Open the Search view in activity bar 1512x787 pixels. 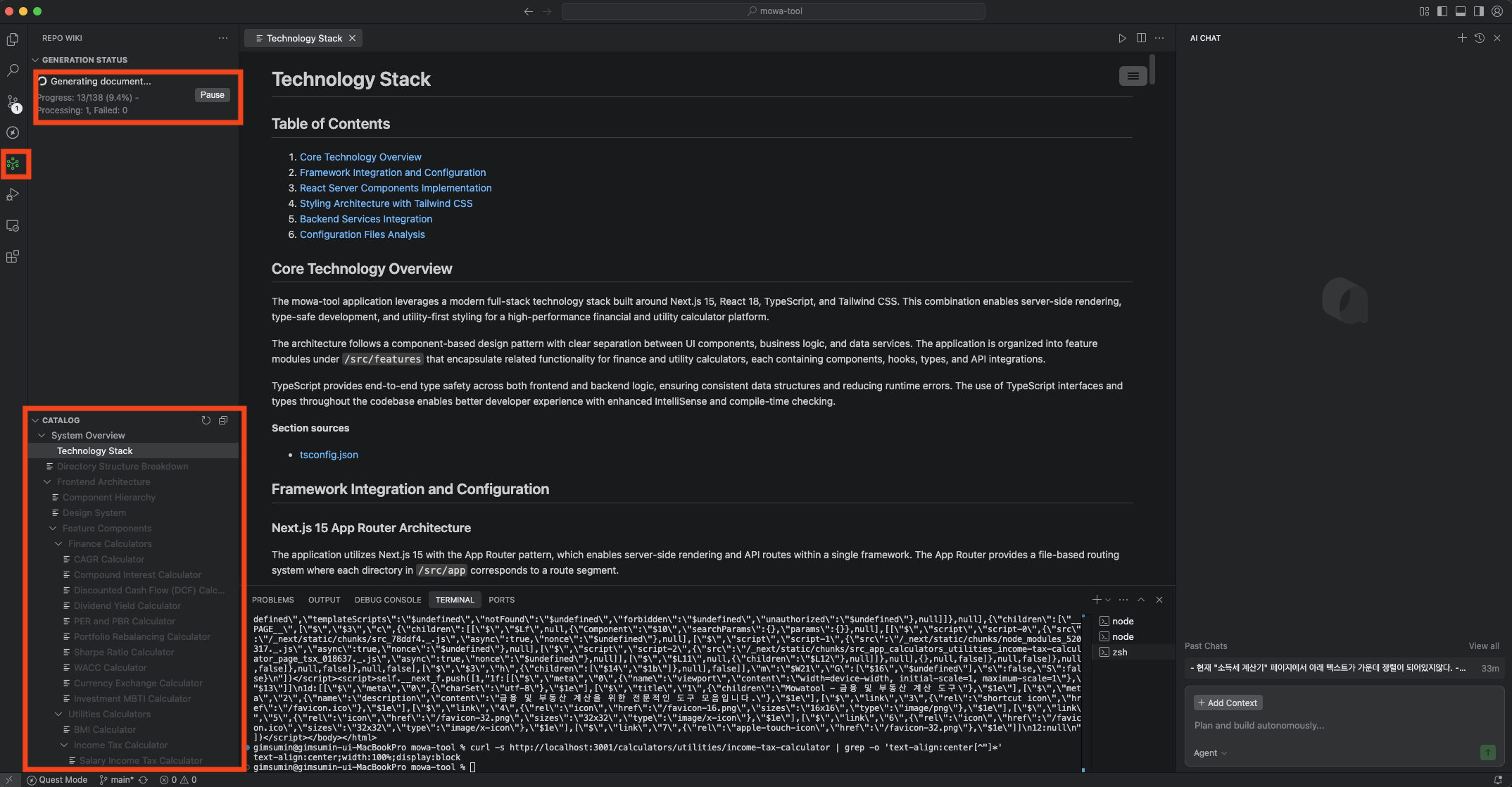click(x=13, y=70)
